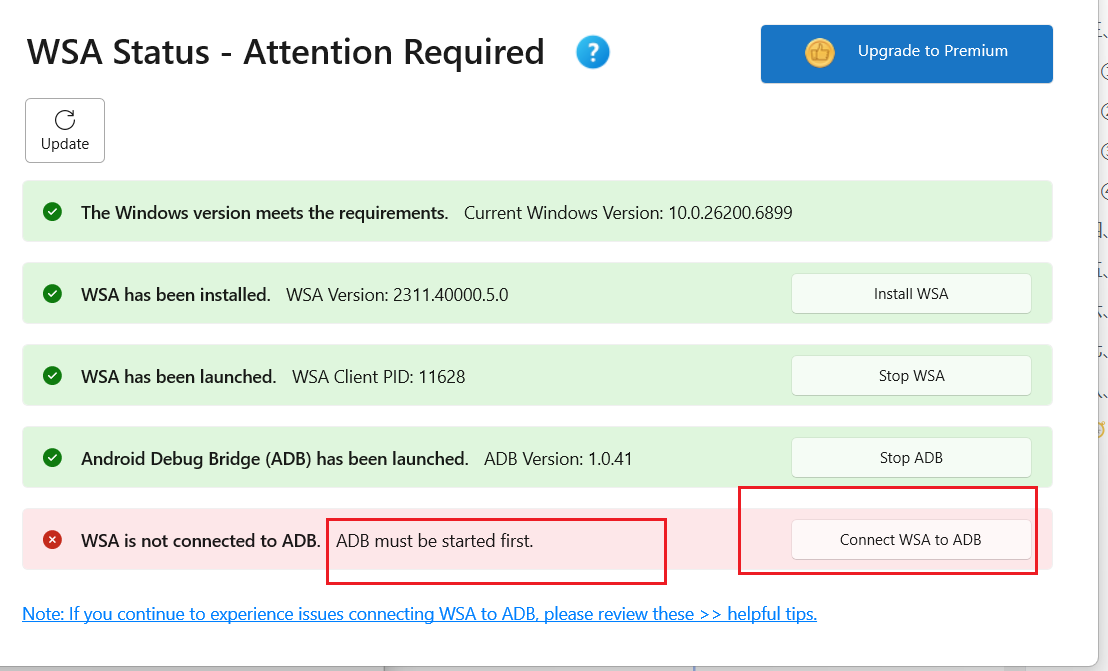The width and height of the screenshot is (1108, 671).
Task: Open the blue question mark help icon
Action: pyautogui.click(x=593, y=52)
